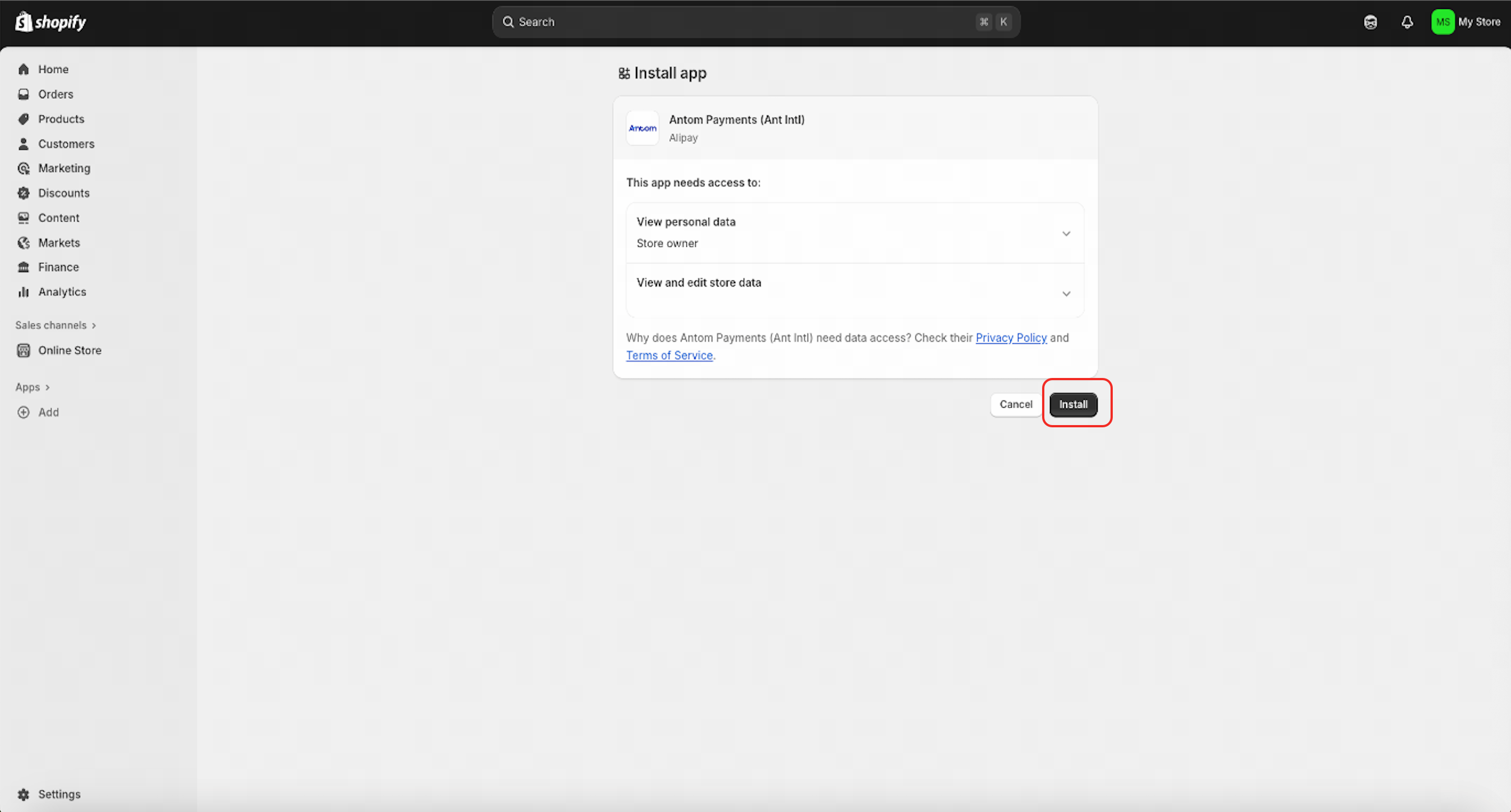Click the Content image icon
Image resolution: width=1511 pixels, height=812 pixels.
pos(24,218)
